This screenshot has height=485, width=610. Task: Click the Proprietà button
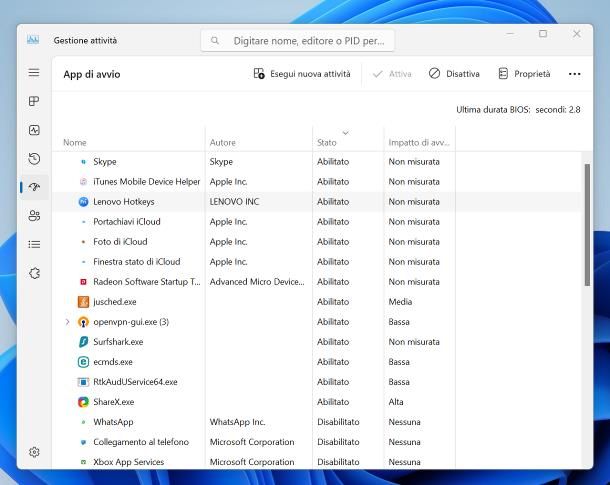click(524, 74)
